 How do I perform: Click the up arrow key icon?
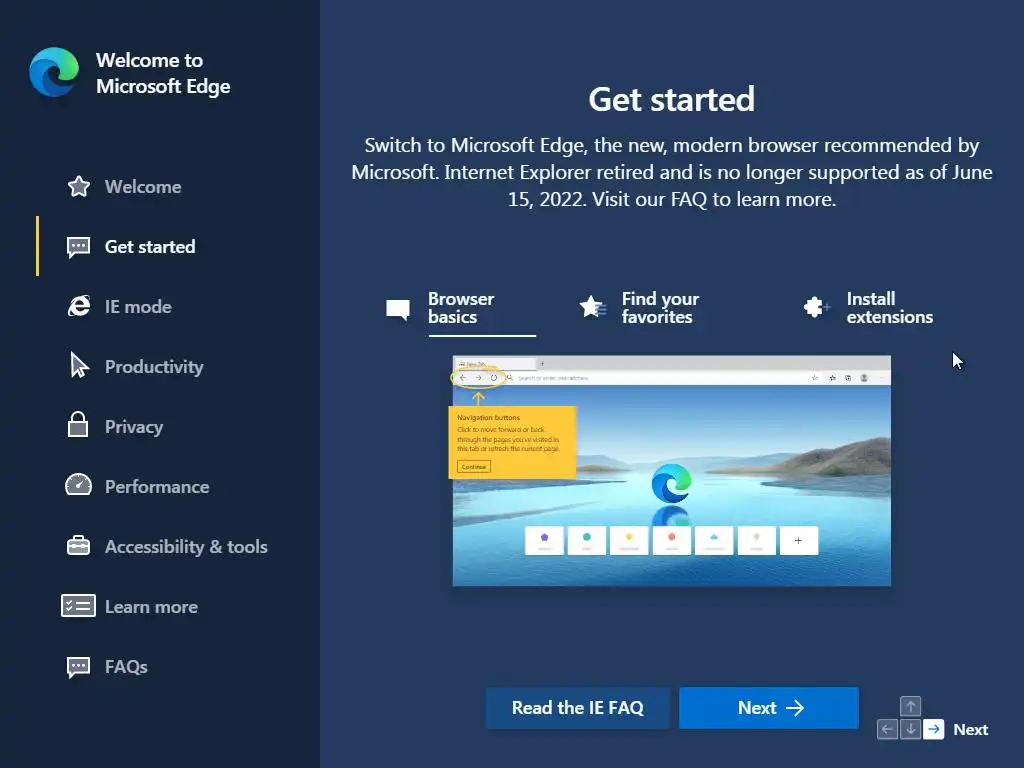point(910,706)
